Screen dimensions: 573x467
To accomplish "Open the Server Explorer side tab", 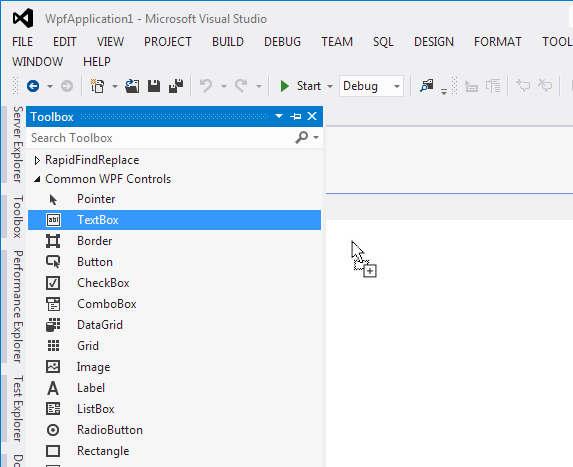I will (x=18, y=144).
